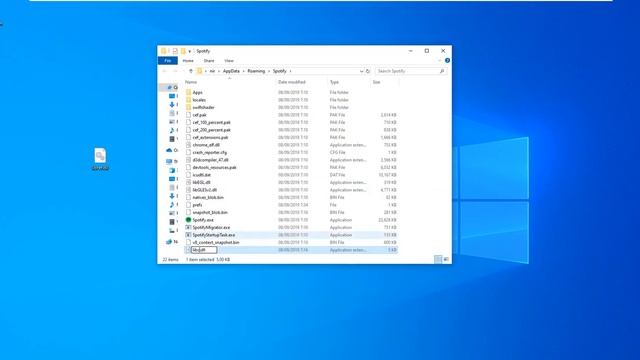Select crash_reporter.cfg file name
This screenshot has width=640, height=360.
[x=210, y=152]
